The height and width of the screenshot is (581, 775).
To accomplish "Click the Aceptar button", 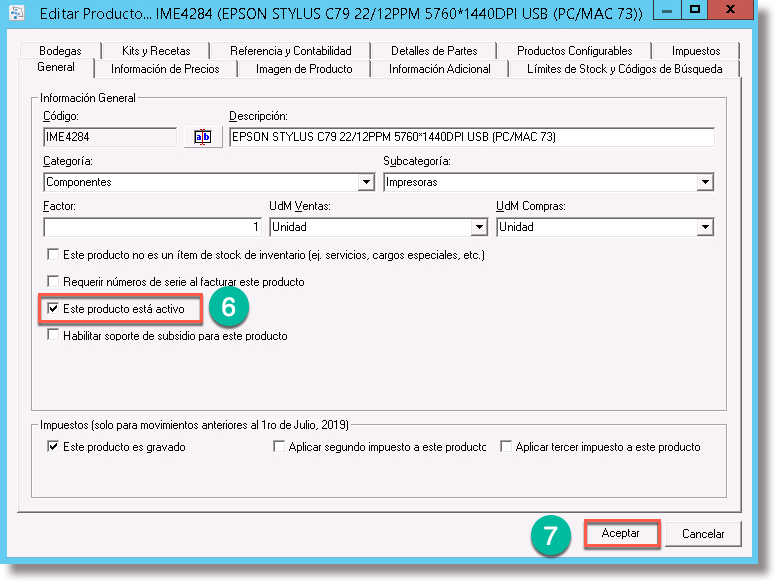I will click(x=621, y=533).
